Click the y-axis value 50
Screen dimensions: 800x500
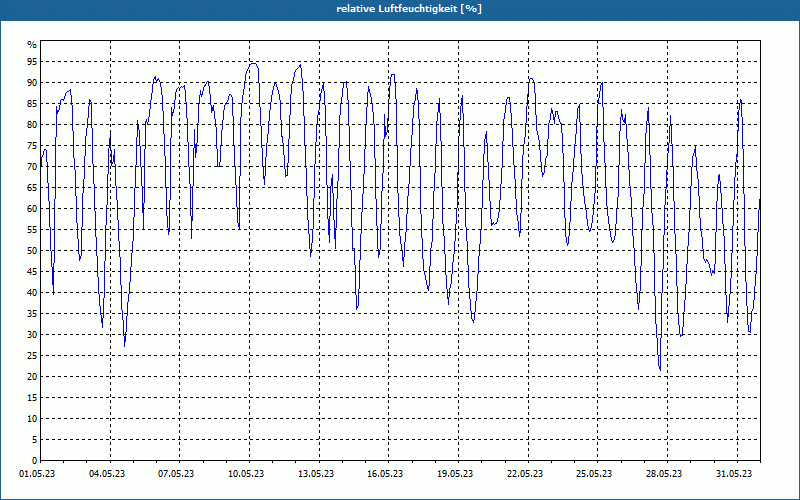coord(32,251)
